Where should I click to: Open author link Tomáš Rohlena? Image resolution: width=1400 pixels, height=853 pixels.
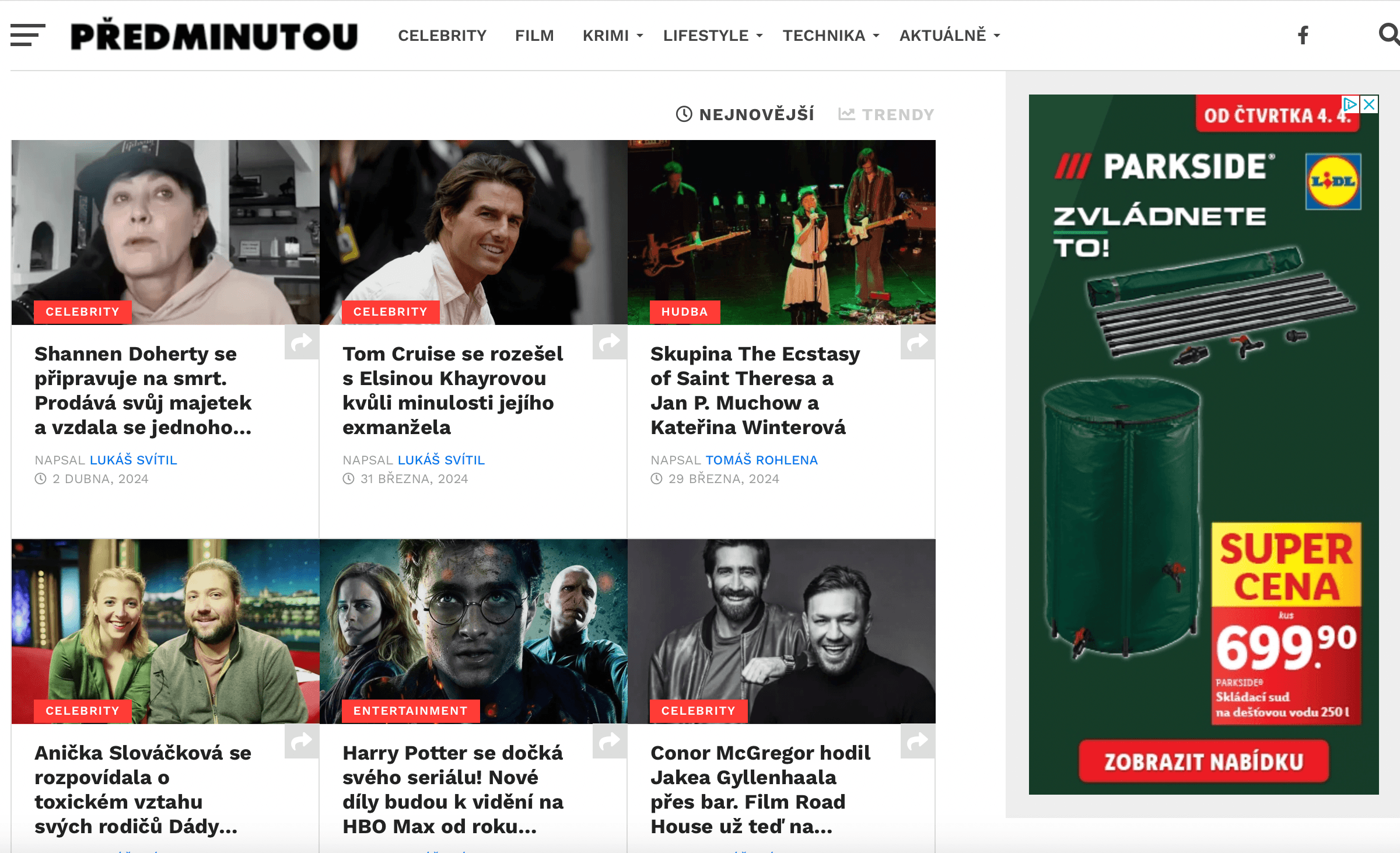coord(762,460)
